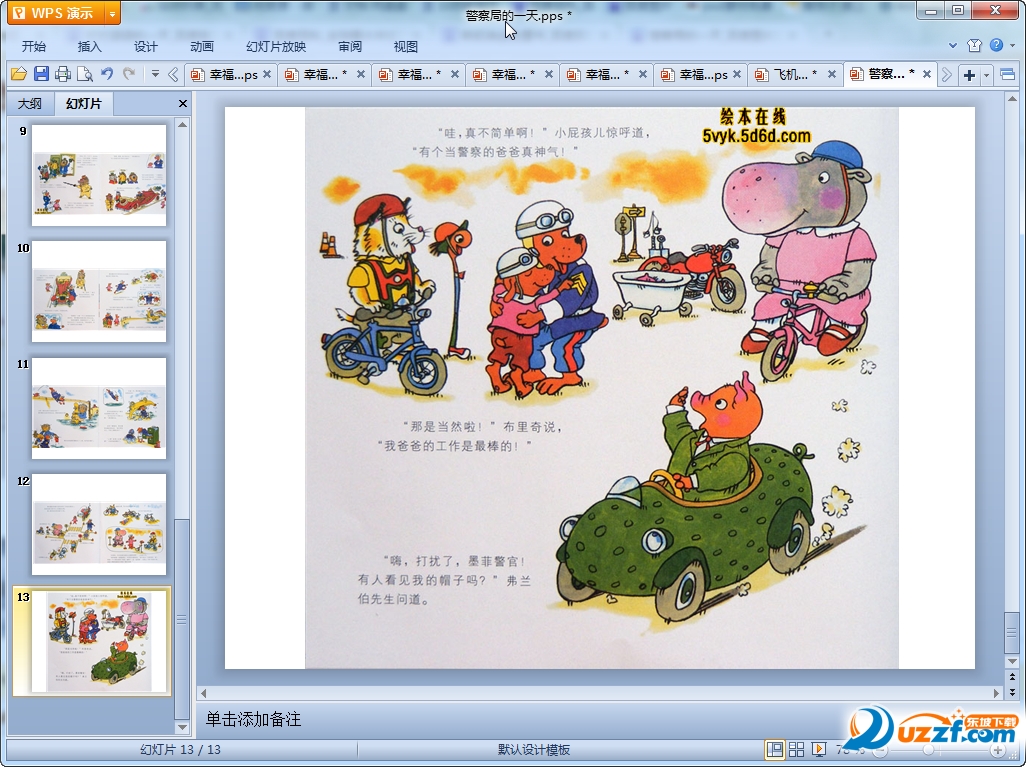
Task: Click the 默认设计模板 status bar entry
Action: [534, 750]
